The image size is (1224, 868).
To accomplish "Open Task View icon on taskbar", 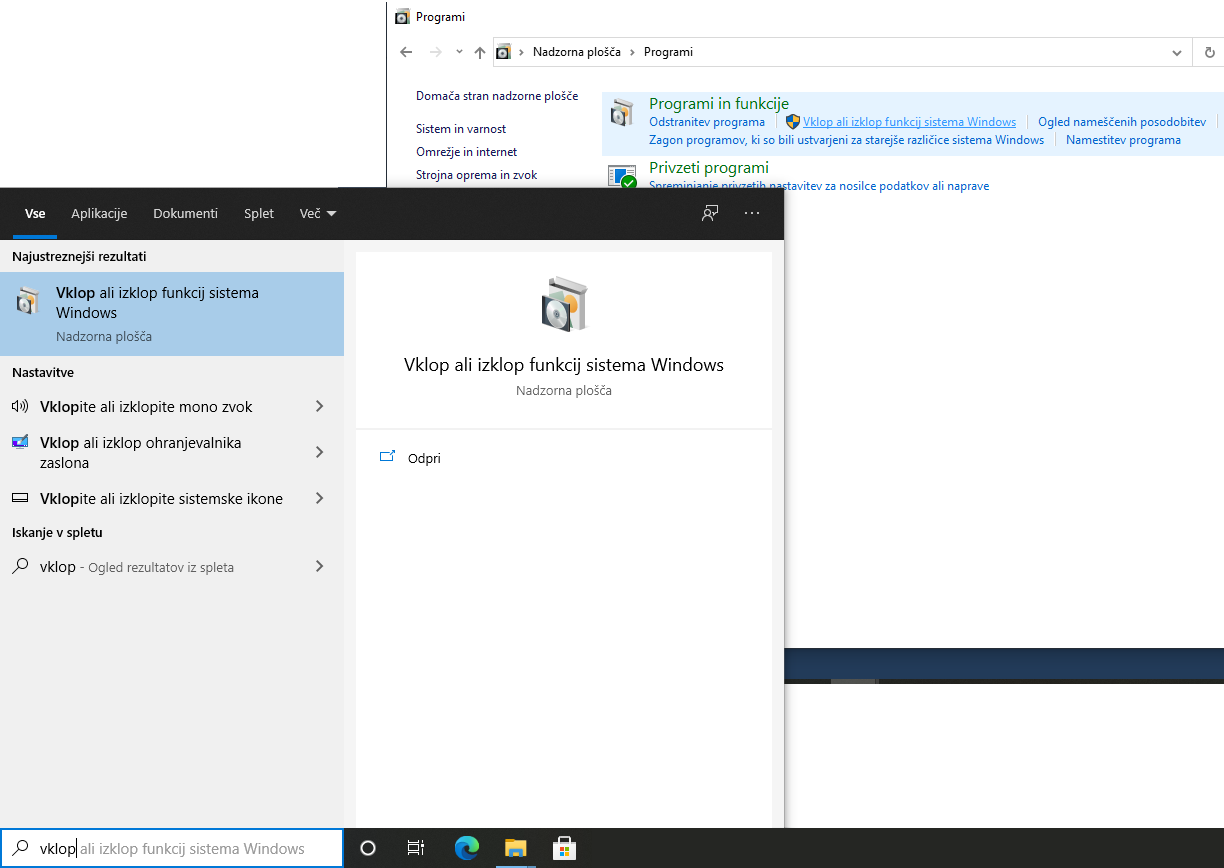I will tap(416, 848).
